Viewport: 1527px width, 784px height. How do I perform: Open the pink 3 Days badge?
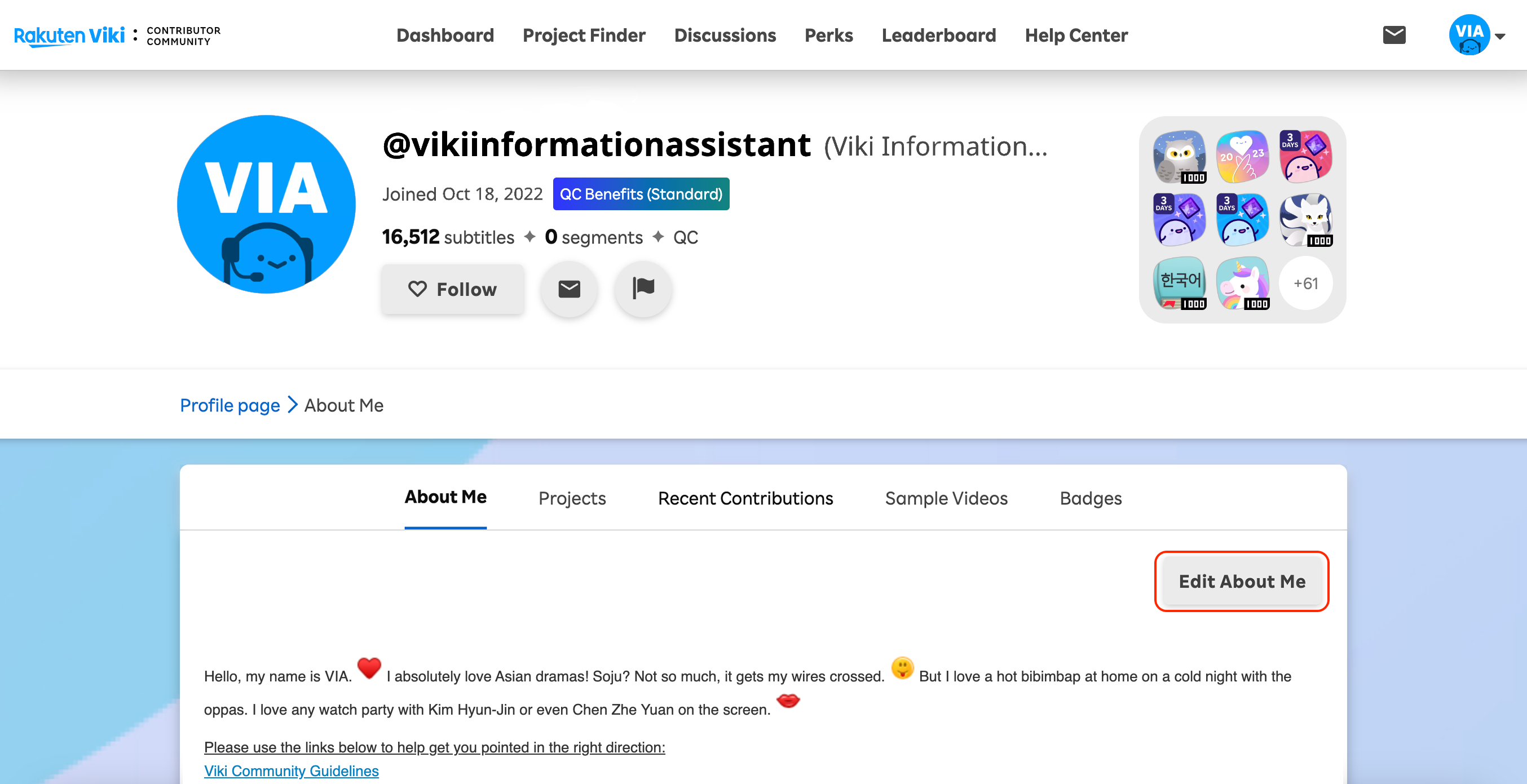pos(1306,157)
